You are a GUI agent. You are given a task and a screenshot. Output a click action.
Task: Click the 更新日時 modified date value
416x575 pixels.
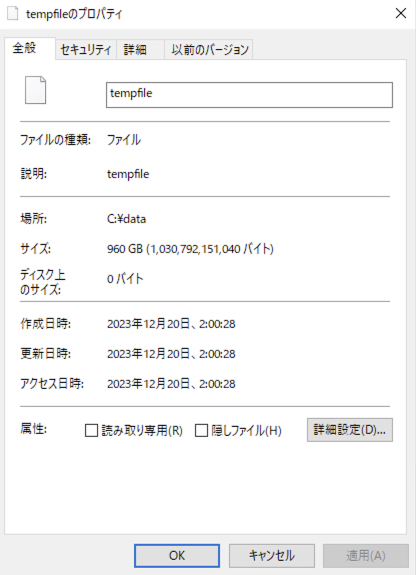pos(171,354)
